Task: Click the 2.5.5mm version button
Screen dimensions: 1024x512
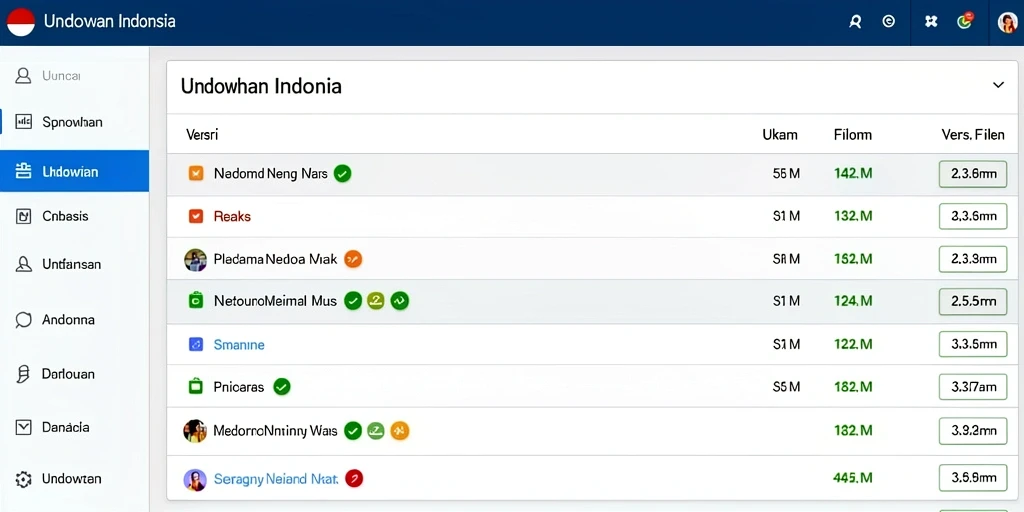Action: pyautogui.click(x=973, y=302)
